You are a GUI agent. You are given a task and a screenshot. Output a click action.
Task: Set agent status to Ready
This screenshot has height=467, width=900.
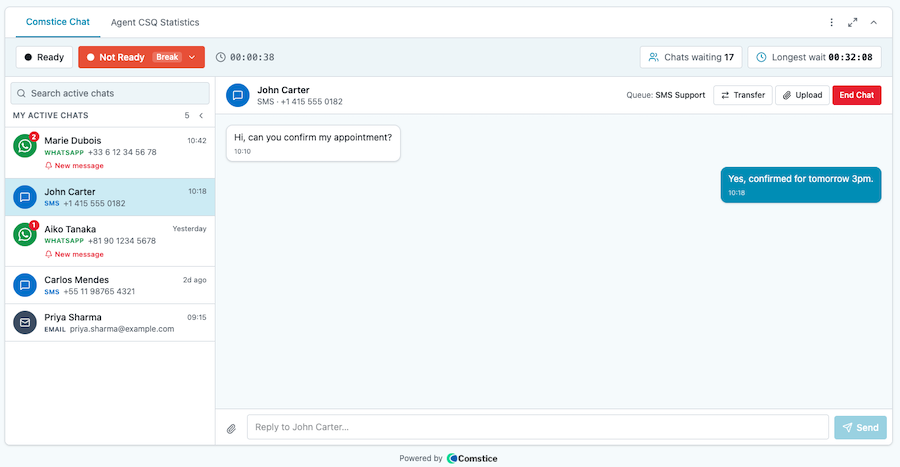click(44, 57)
